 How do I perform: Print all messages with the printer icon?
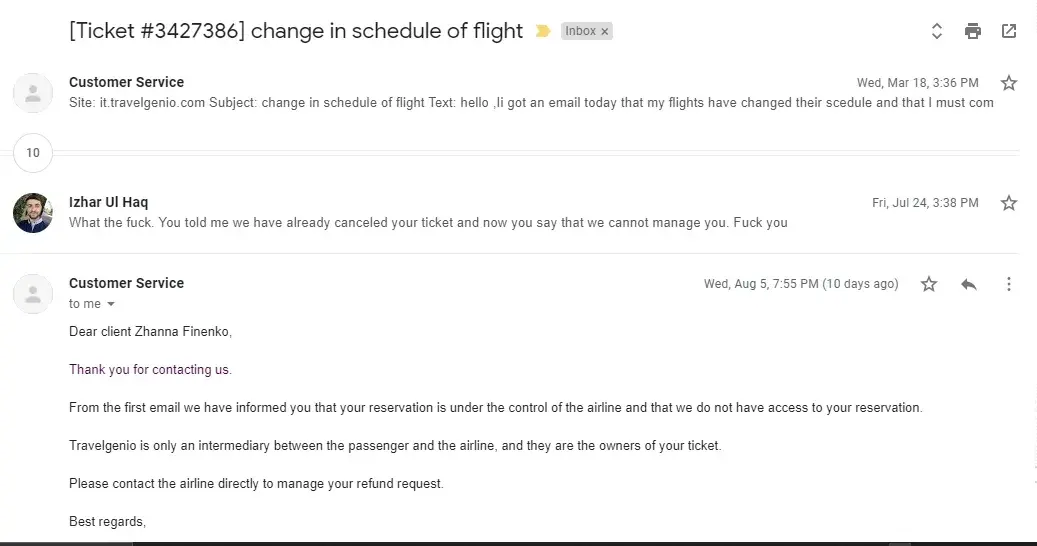[x=973, y=31]
